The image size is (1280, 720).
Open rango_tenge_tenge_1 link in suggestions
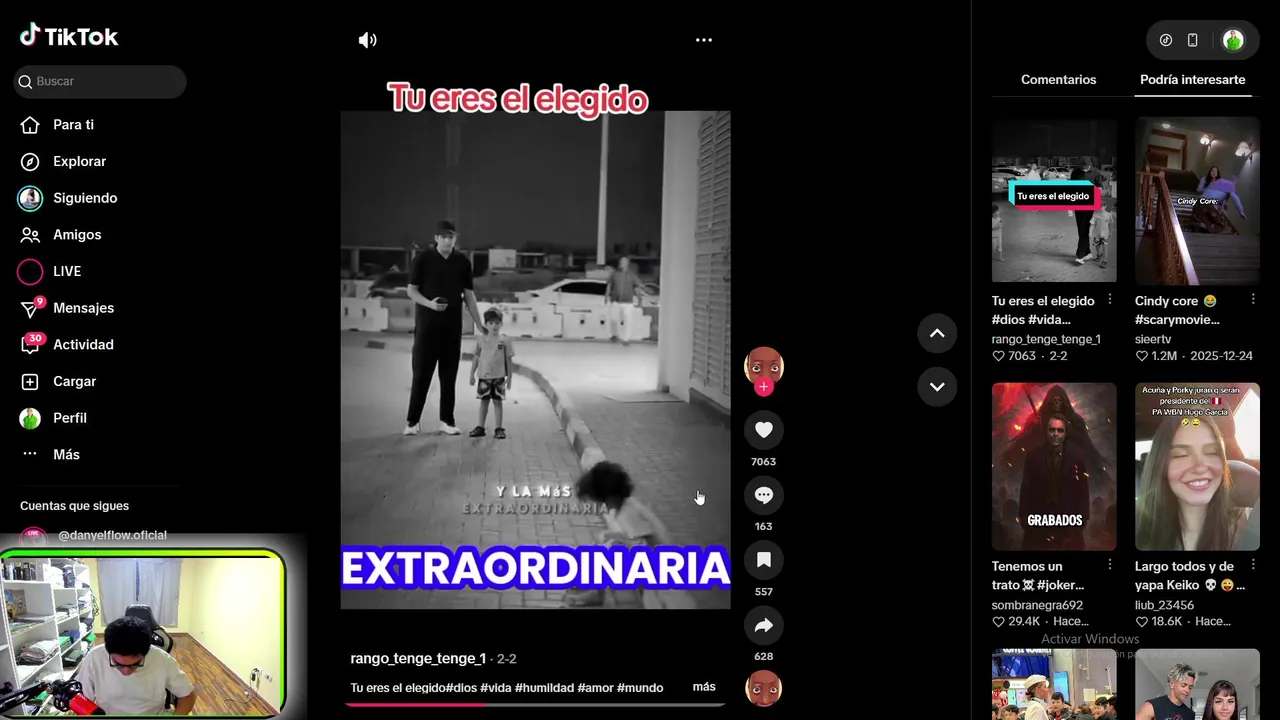tap(1046, 339)
